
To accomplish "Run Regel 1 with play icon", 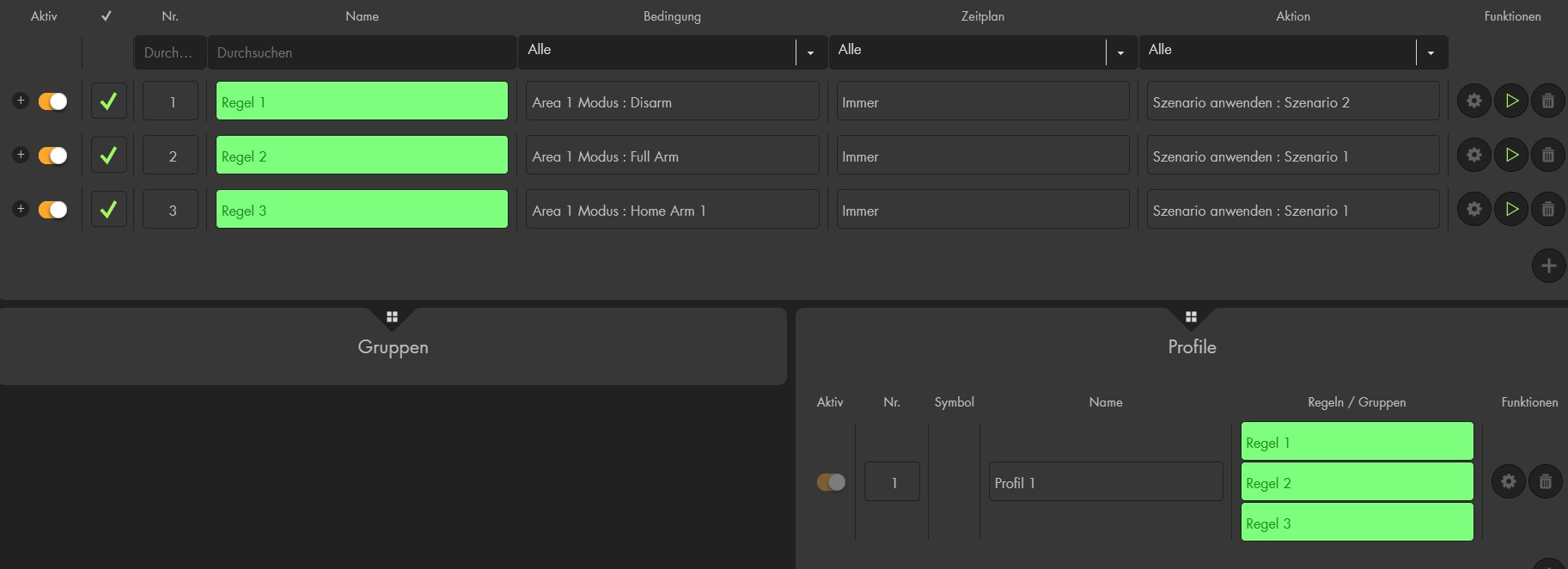I will [1511, 101].
